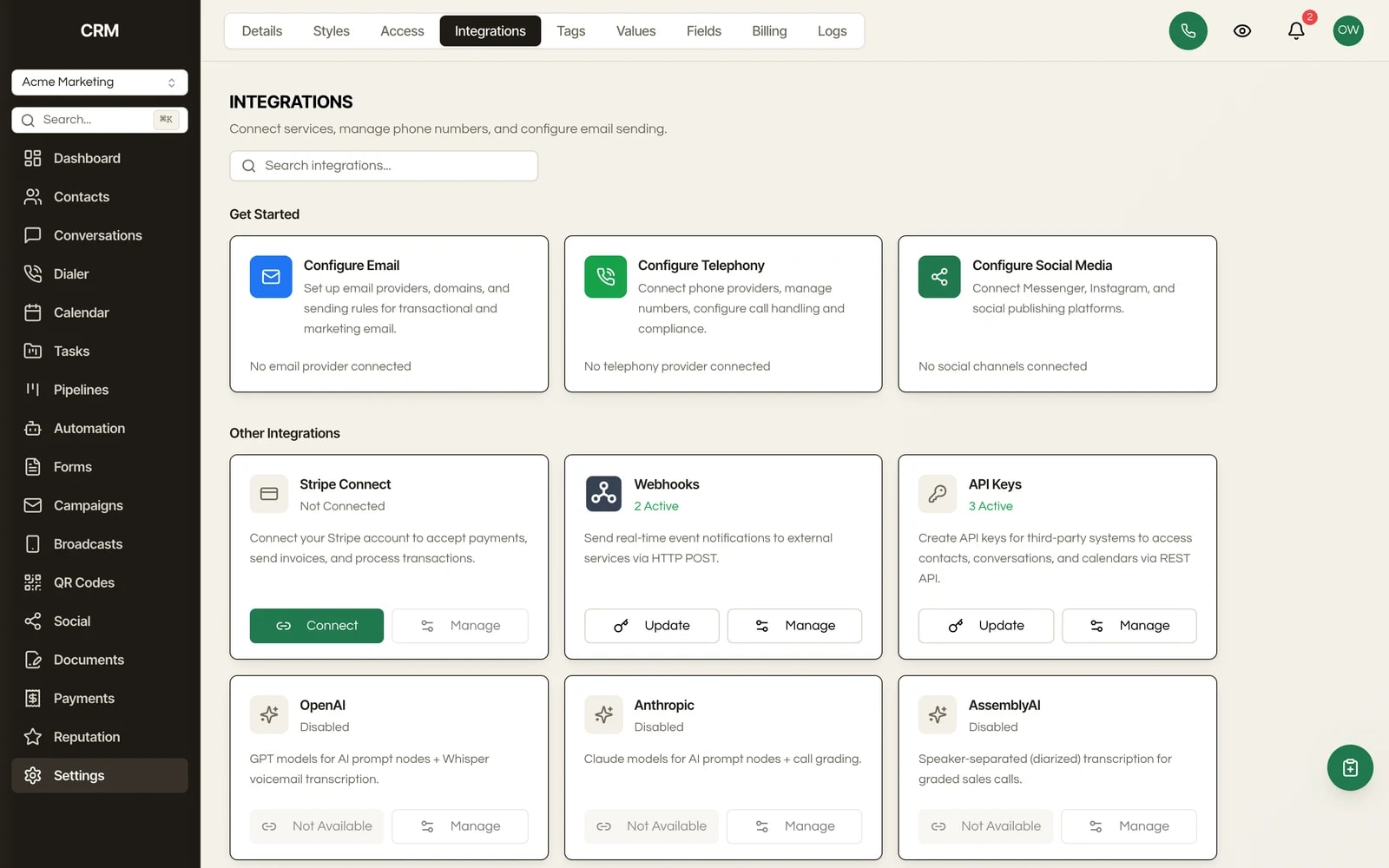
Task: Click the green phone call button
Action: (1188, 31)
